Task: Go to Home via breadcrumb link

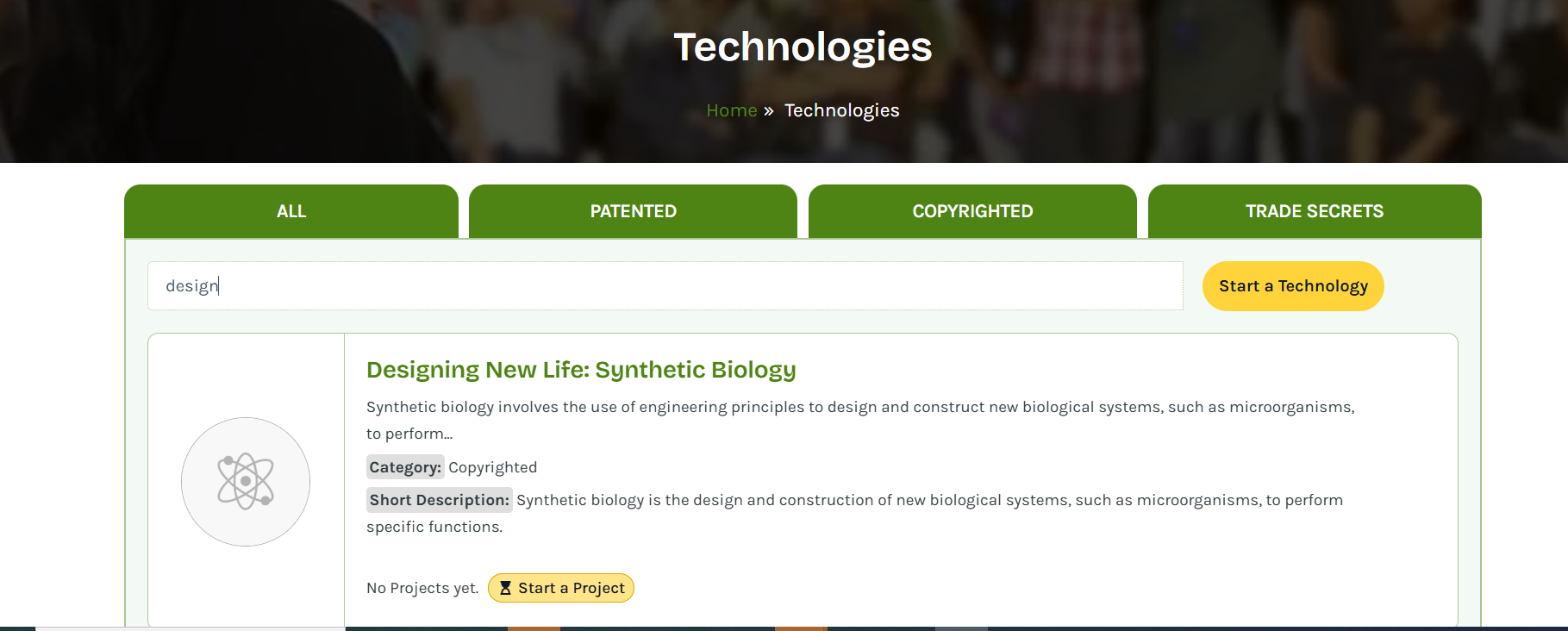Action: (731, 111)
